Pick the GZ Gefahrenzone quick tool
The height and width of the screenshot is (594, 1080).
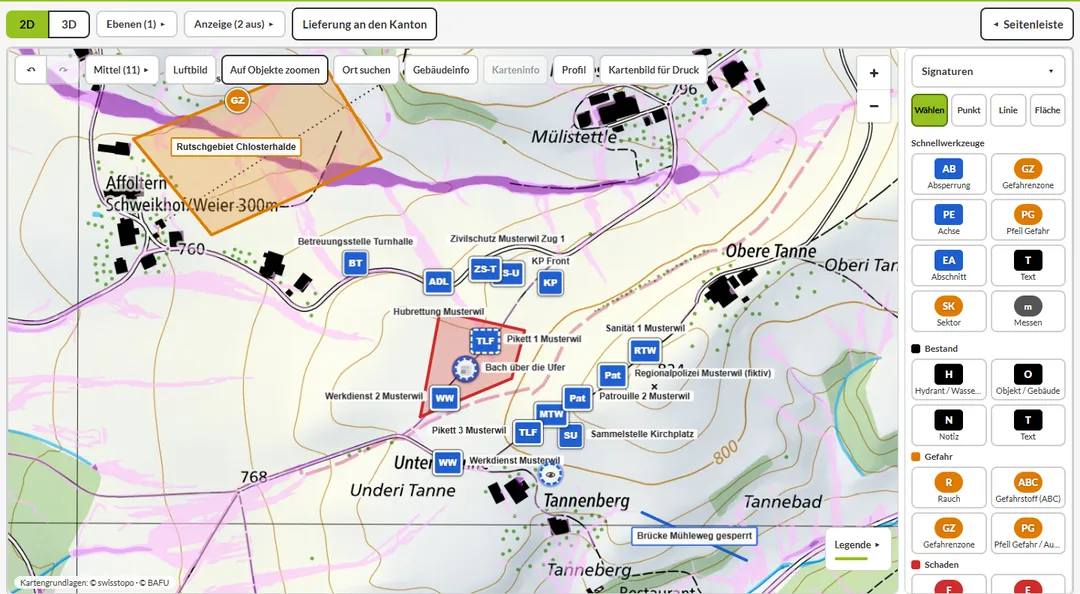pyautogui.click(x=1028, y=174)
